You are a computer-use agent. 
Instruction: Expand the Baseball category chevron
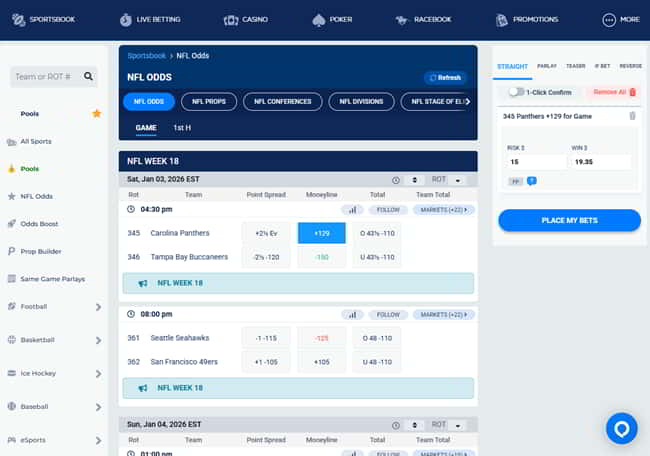(98, 407)
